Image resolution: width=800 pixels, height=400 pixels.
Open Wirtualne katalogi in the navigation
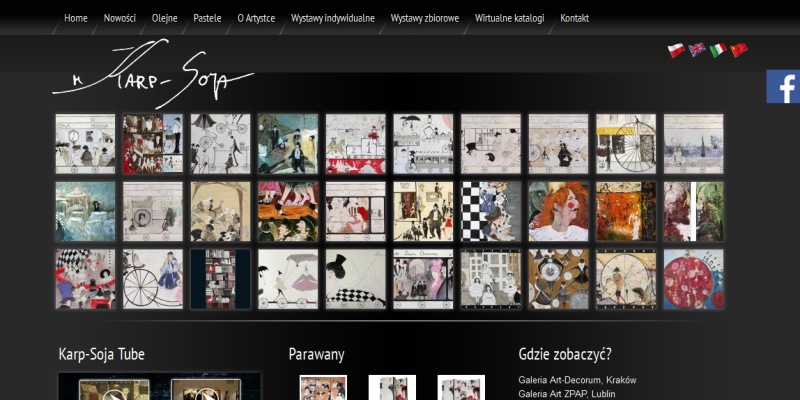tap(510, 18)
